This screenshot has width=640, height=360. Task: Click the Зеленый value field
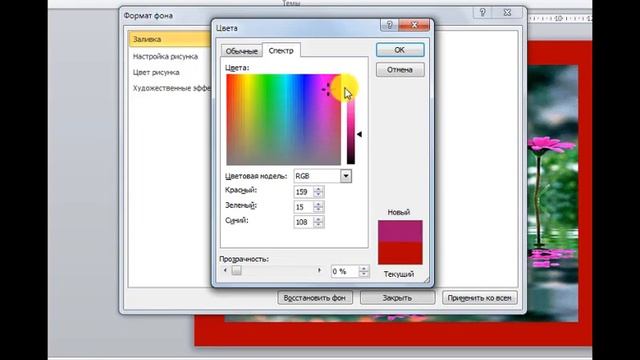(x=303, y=207)
